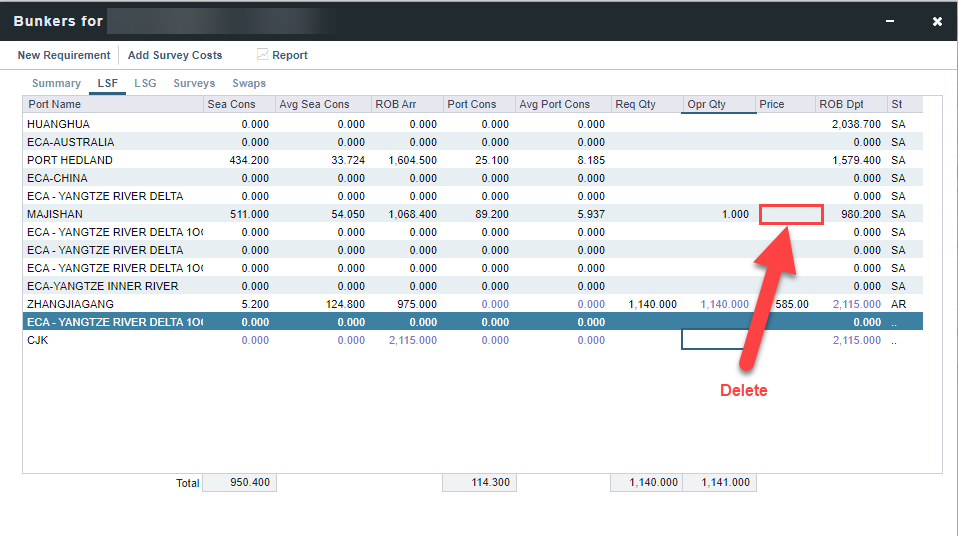Select the MAJISHAN Price cell

pyautogui.click(x=791, y=214)
